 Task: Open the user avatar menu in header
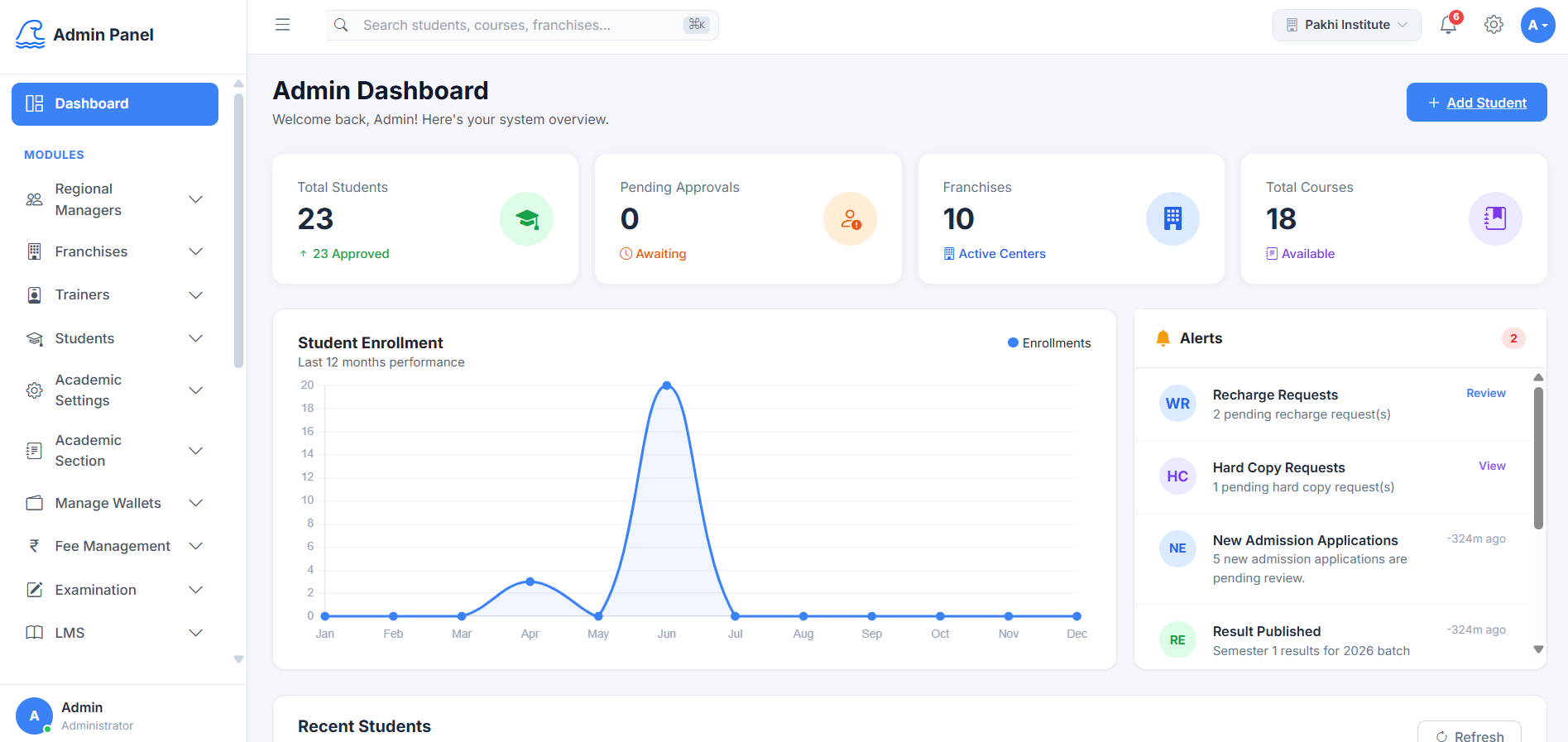(1537, 25)
